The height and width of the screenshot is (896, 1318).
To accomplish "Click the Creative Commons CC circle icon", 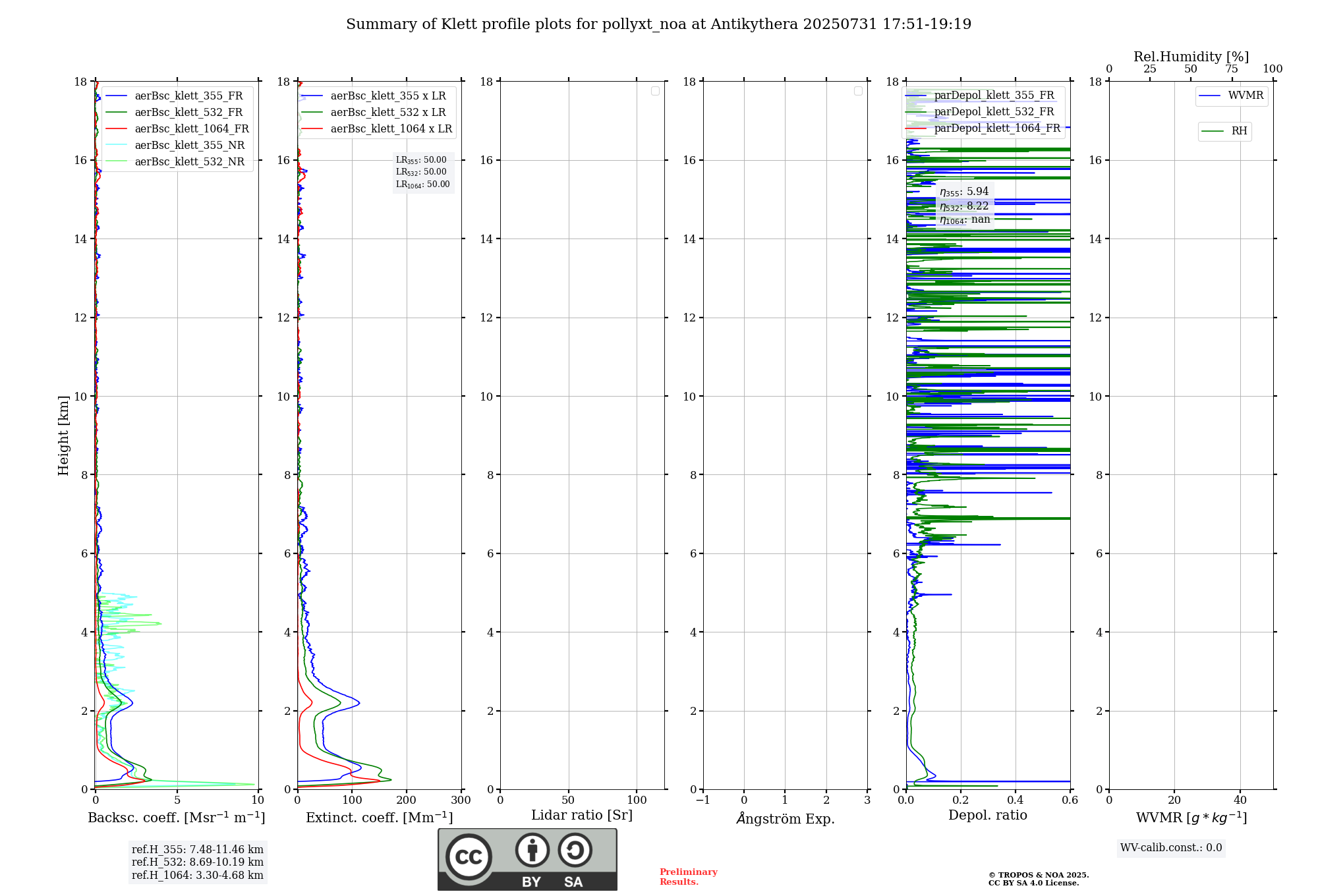I will pyautogui.click(x=469, y=857).
